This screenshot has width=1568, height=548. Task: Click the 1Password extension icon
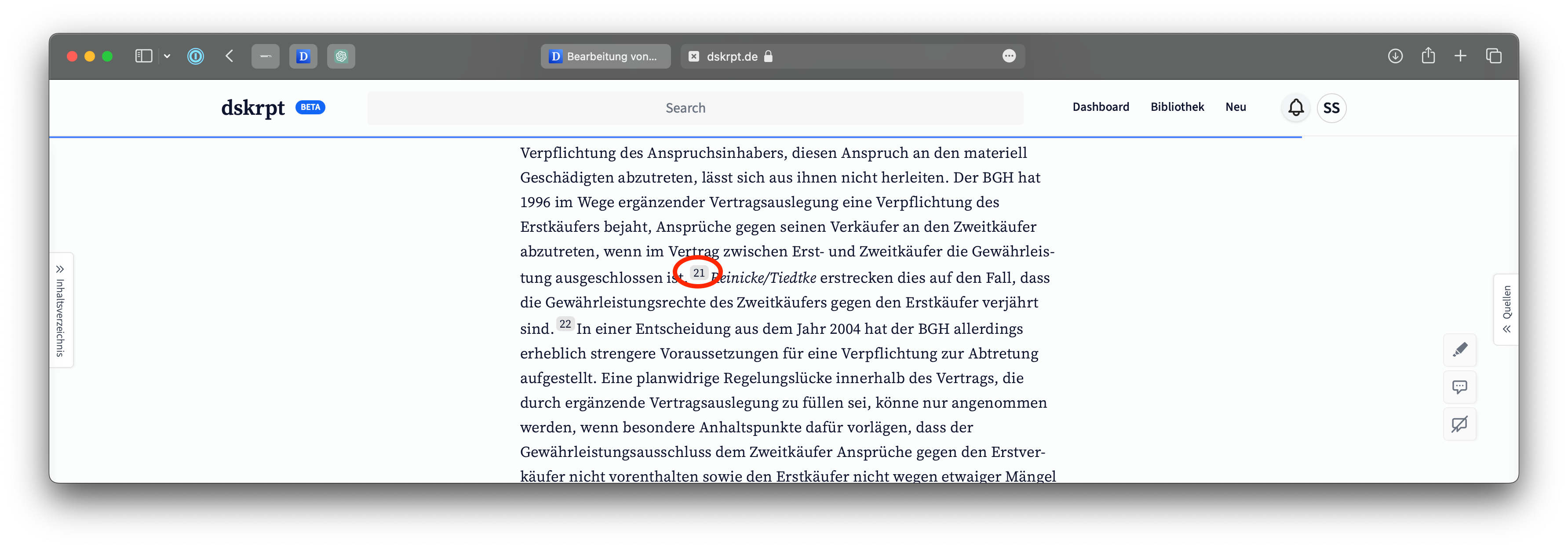point(195,56)
